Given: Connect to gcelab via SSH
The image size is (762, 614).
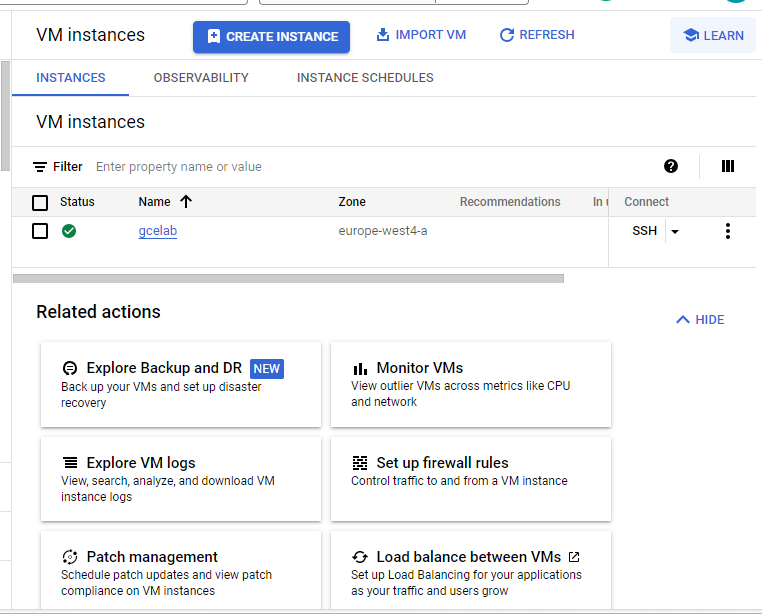Looking at the screenshot, I should [x=644, y=231].
